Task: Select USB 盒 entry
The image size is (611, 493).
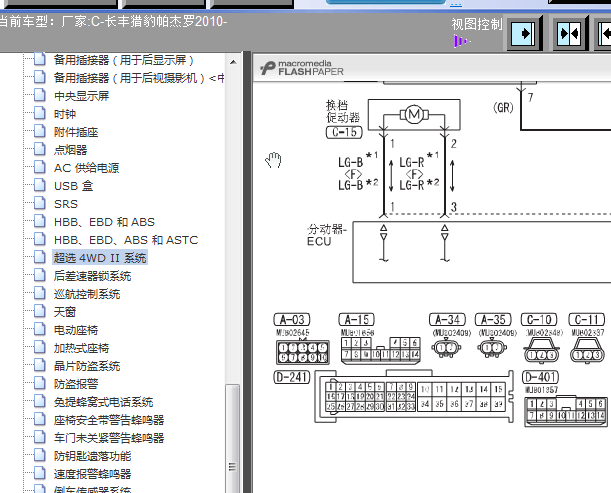Action: coord(74,186)
